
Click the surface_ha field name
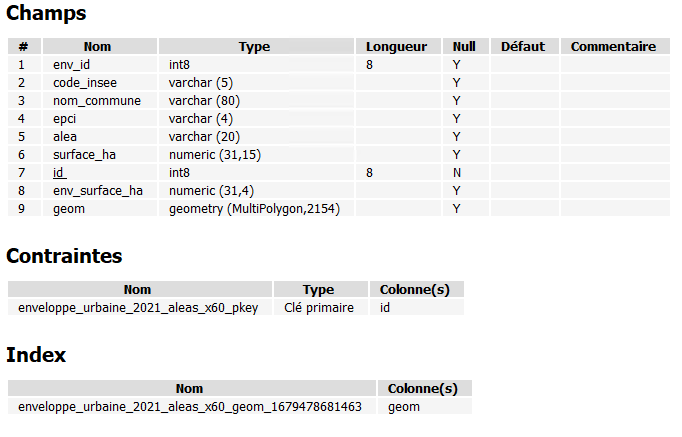point(84,155)
